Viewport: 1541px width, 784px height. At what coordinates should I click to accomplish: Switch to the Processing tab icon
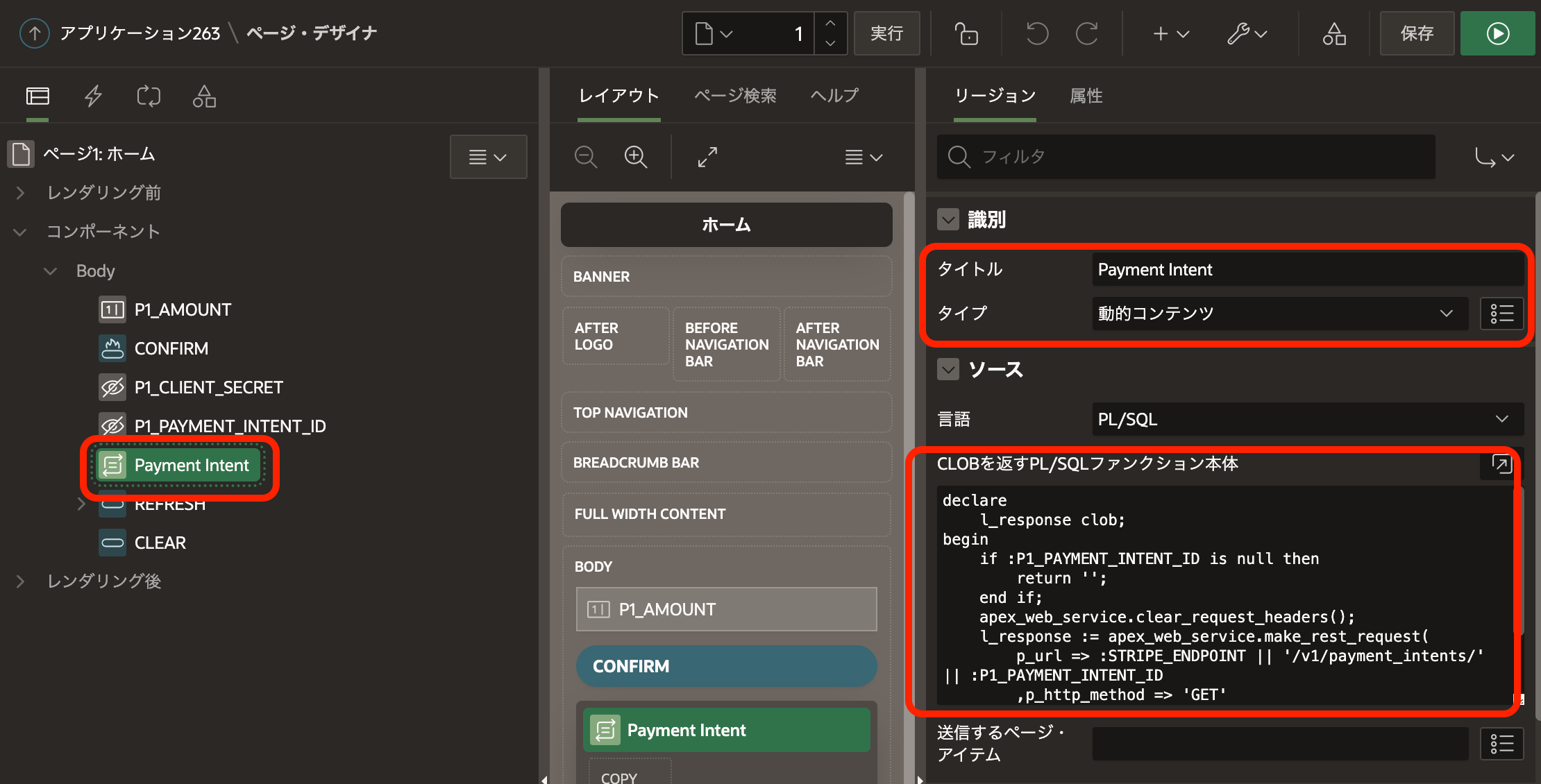point(149,96)
